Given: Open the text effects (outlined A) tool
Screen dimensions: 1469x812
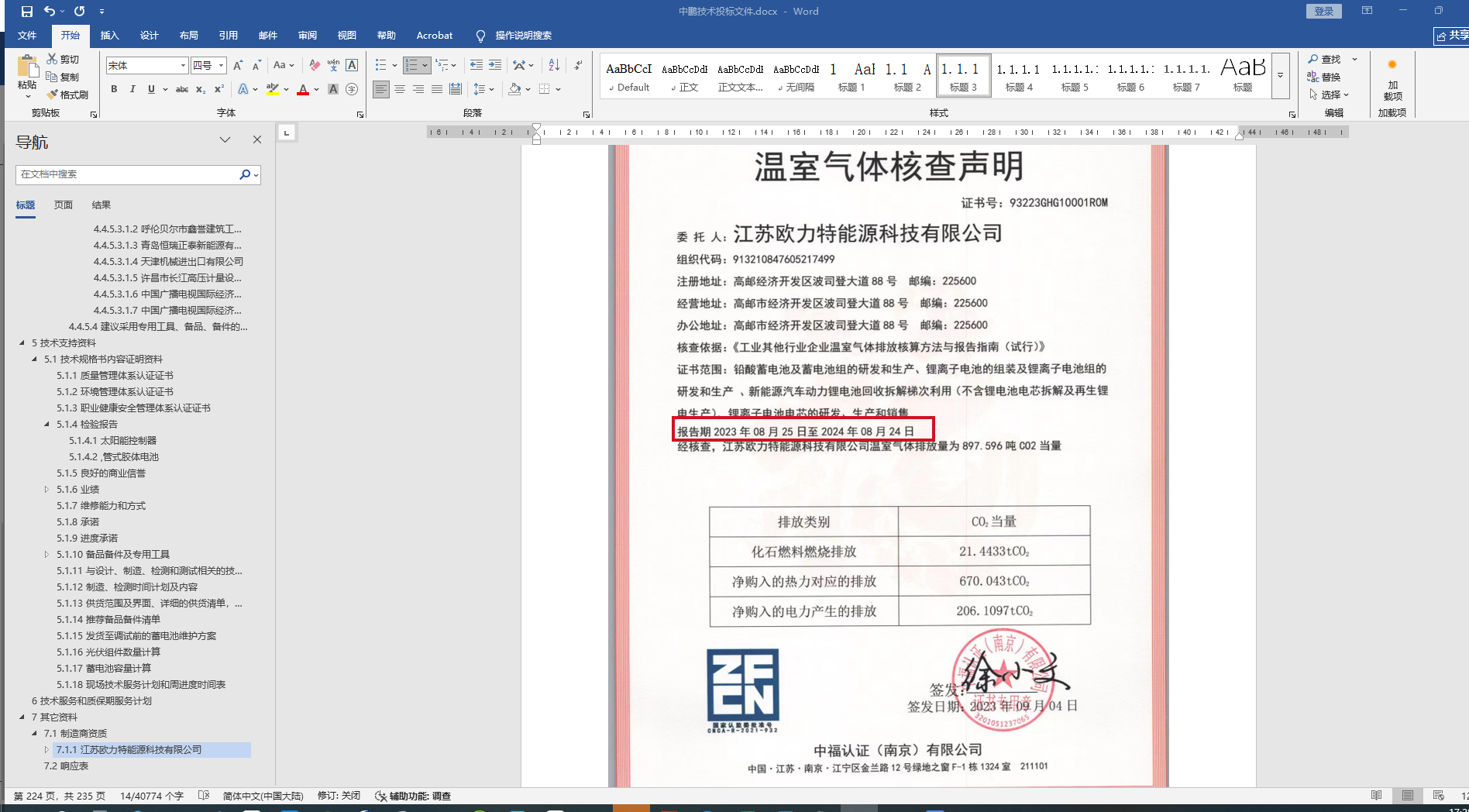Looking at the screenshot, I should pyautogui.click(x=243, y=89).
